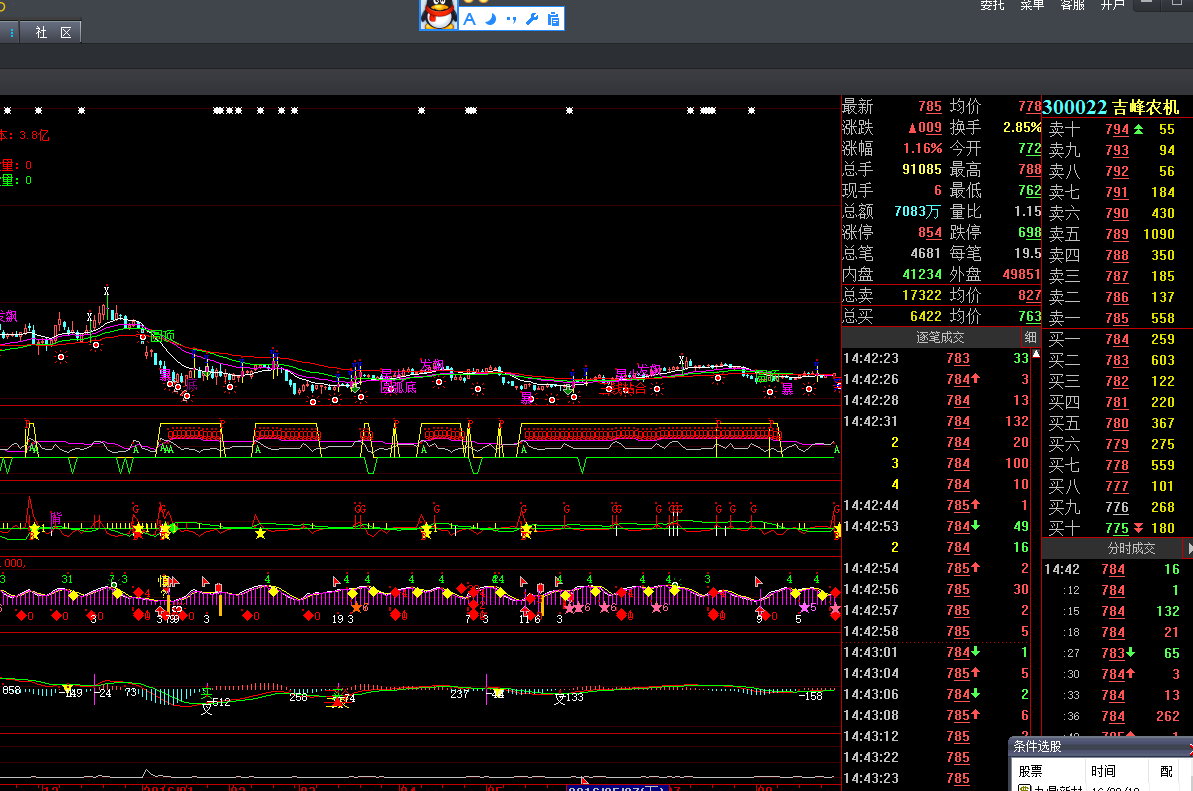
Task: Click the 换手 turnover value 2.85%
Action: pos(1022,128)
